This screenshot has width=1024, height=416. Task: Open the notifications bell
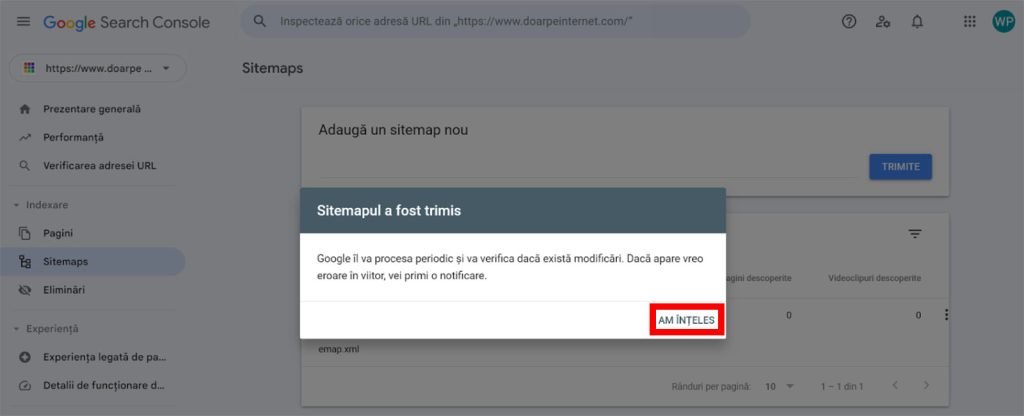pyautogui.click(x=918, y=22)
